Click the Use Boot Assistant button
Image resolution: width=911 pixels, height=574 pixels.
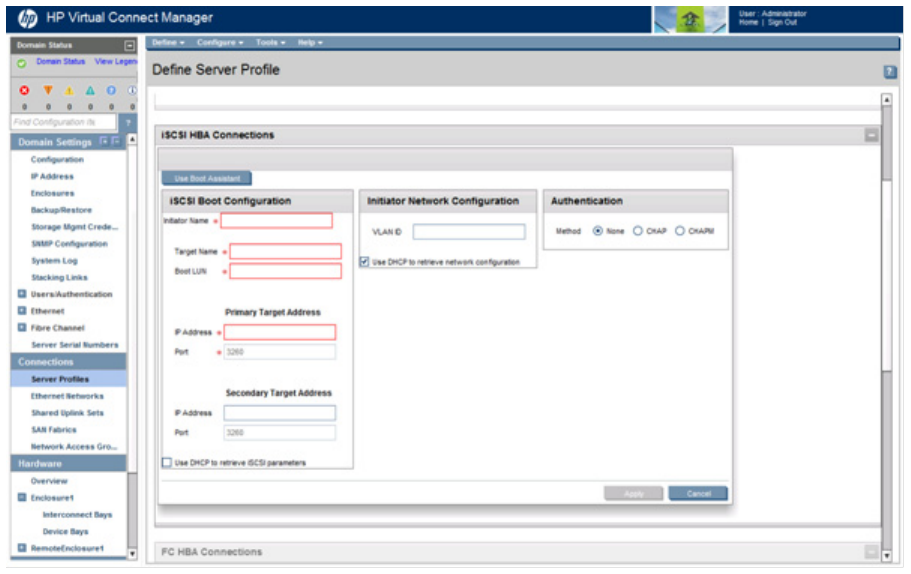coord(207,178)
